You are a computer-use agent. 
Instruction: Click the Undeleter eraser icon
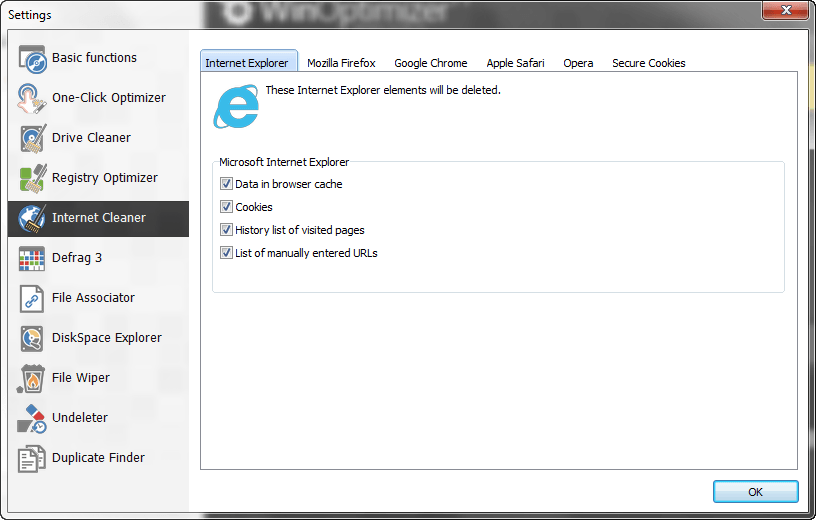pos(32,419)
